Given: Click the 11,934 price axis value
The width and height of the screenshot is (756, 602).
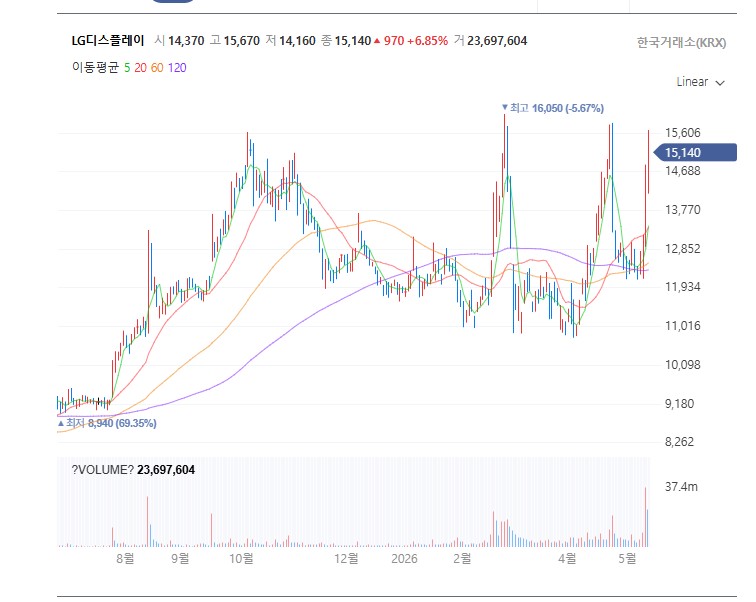Looking at the screenshot, I should (683, 287).
